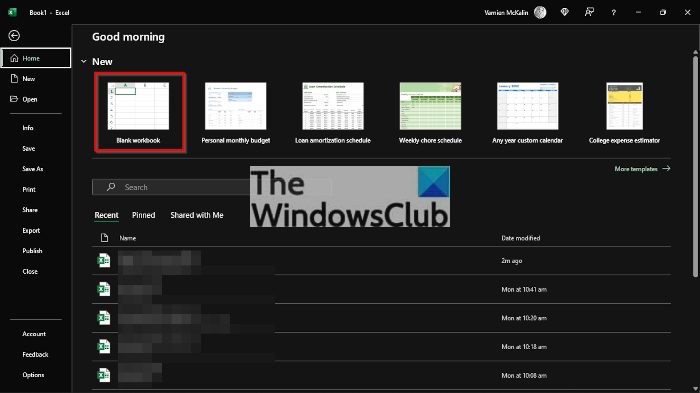Choose Save in the sidebar
The height and width of the screenshot is (393, 700).
tap(29, 148)
